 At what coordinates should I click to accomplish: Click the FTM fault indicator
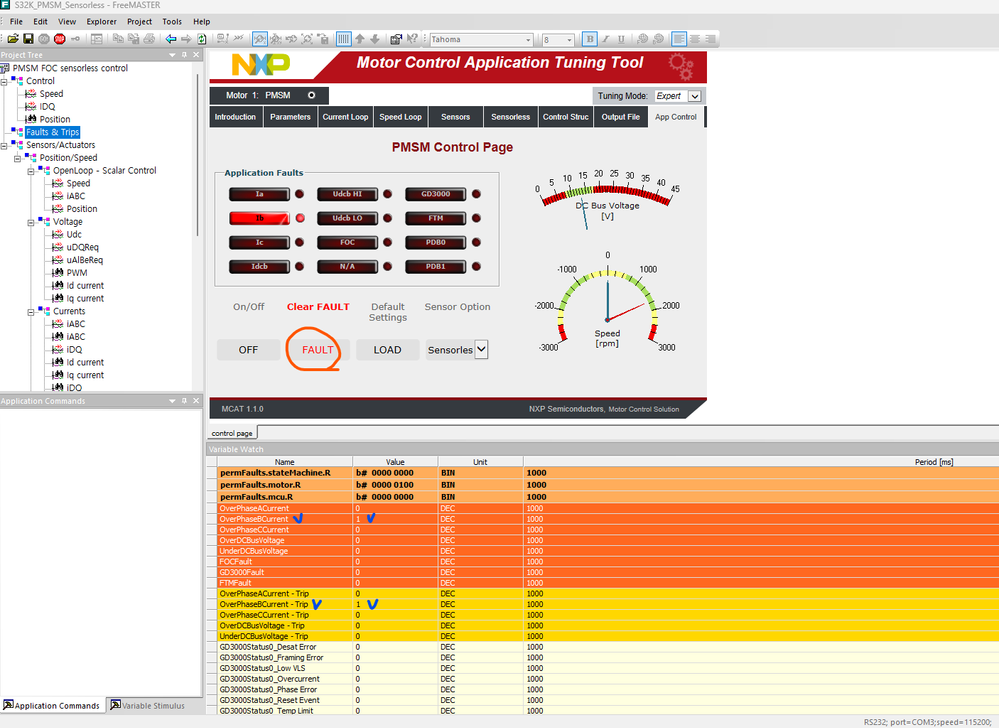pyautogui.click(x=436, y=218)
